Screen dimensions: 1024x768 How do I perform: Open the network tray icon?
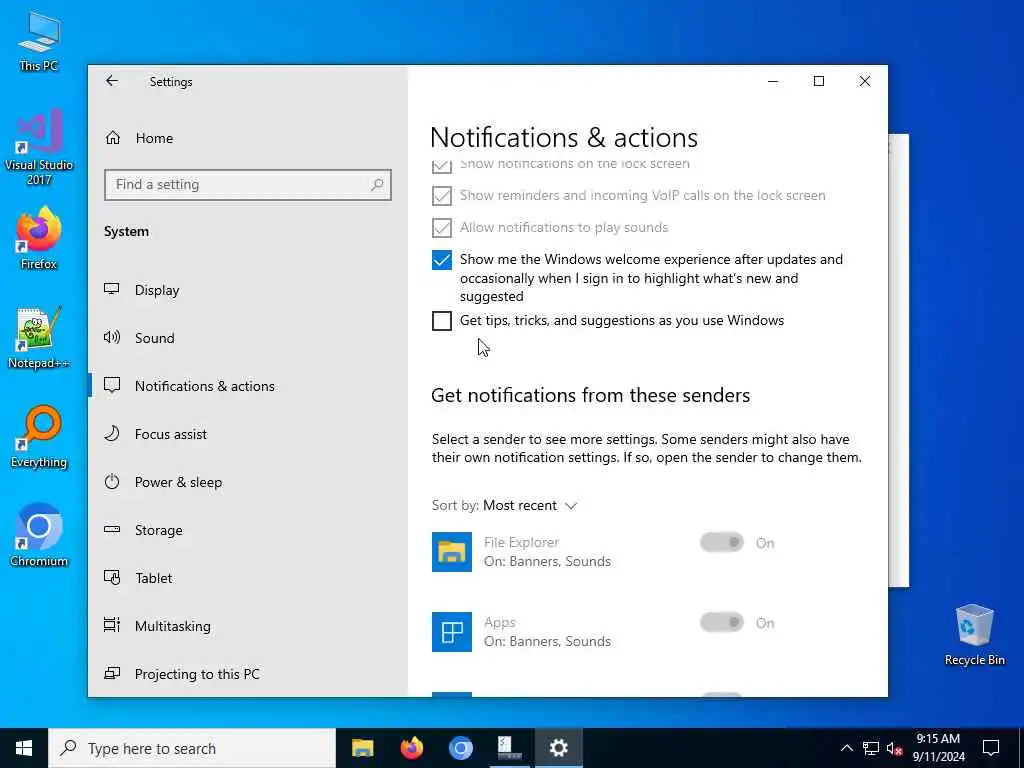click(871, 748)
